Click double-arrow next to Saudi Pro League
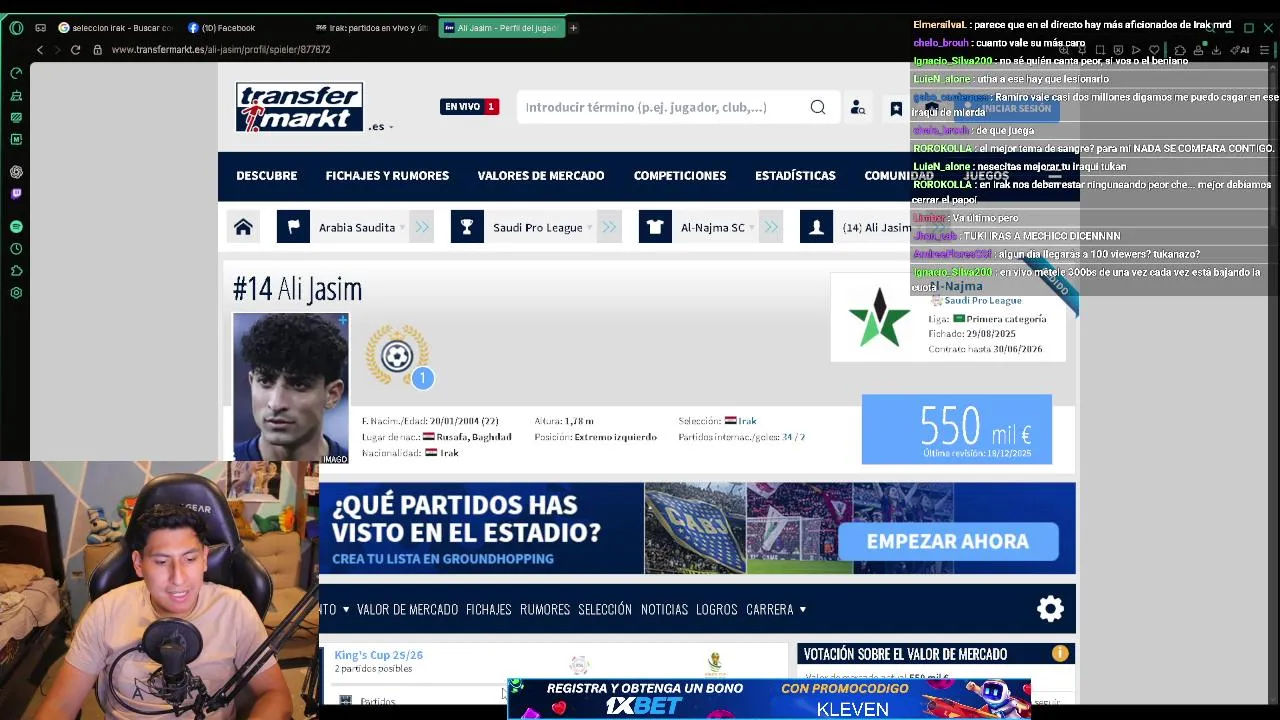The width and height of the screenshot is (1280, 720). pos(609,227)
